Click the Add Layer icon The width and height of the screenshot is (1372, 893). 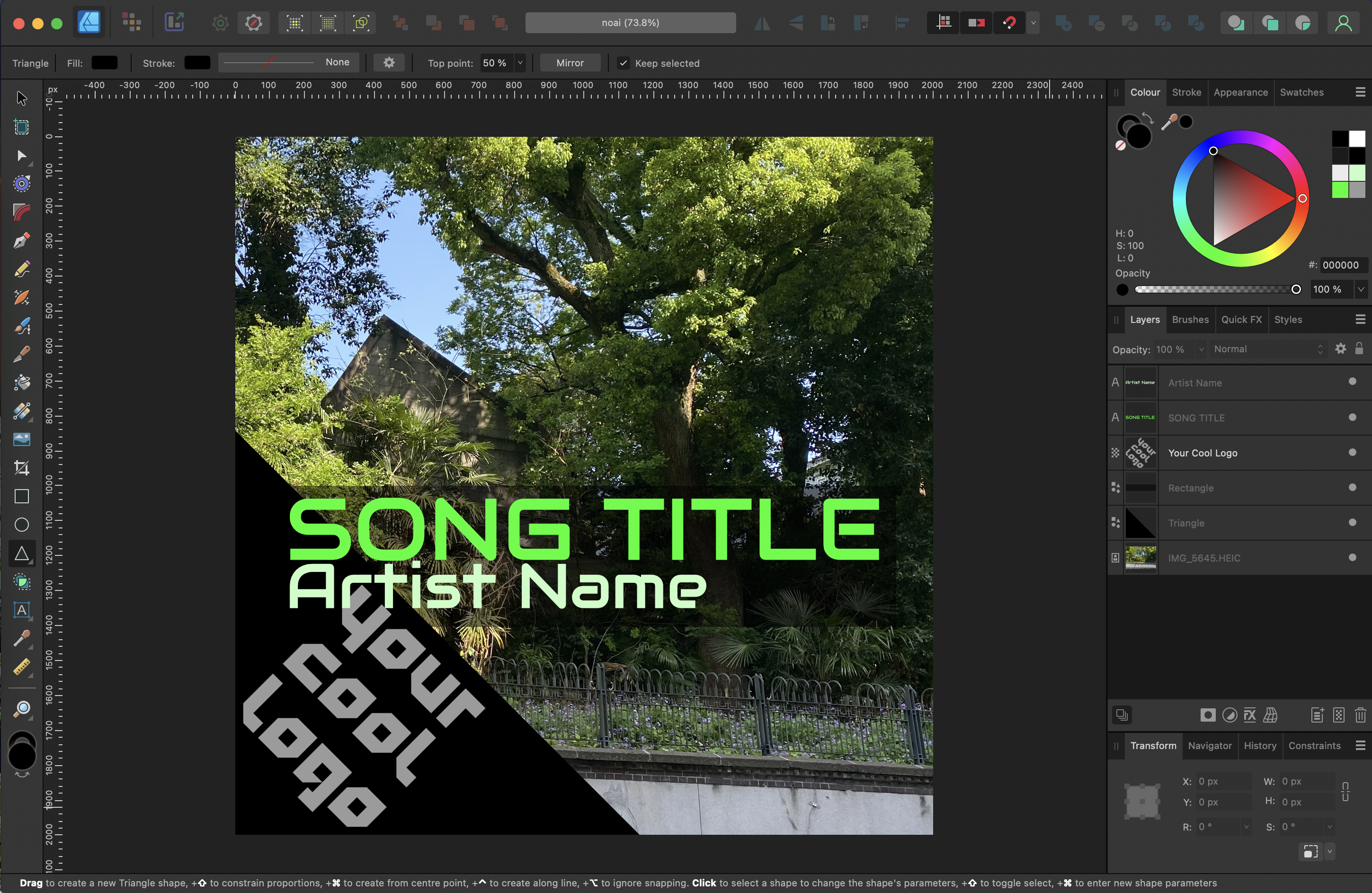[x=1317, y=715]
